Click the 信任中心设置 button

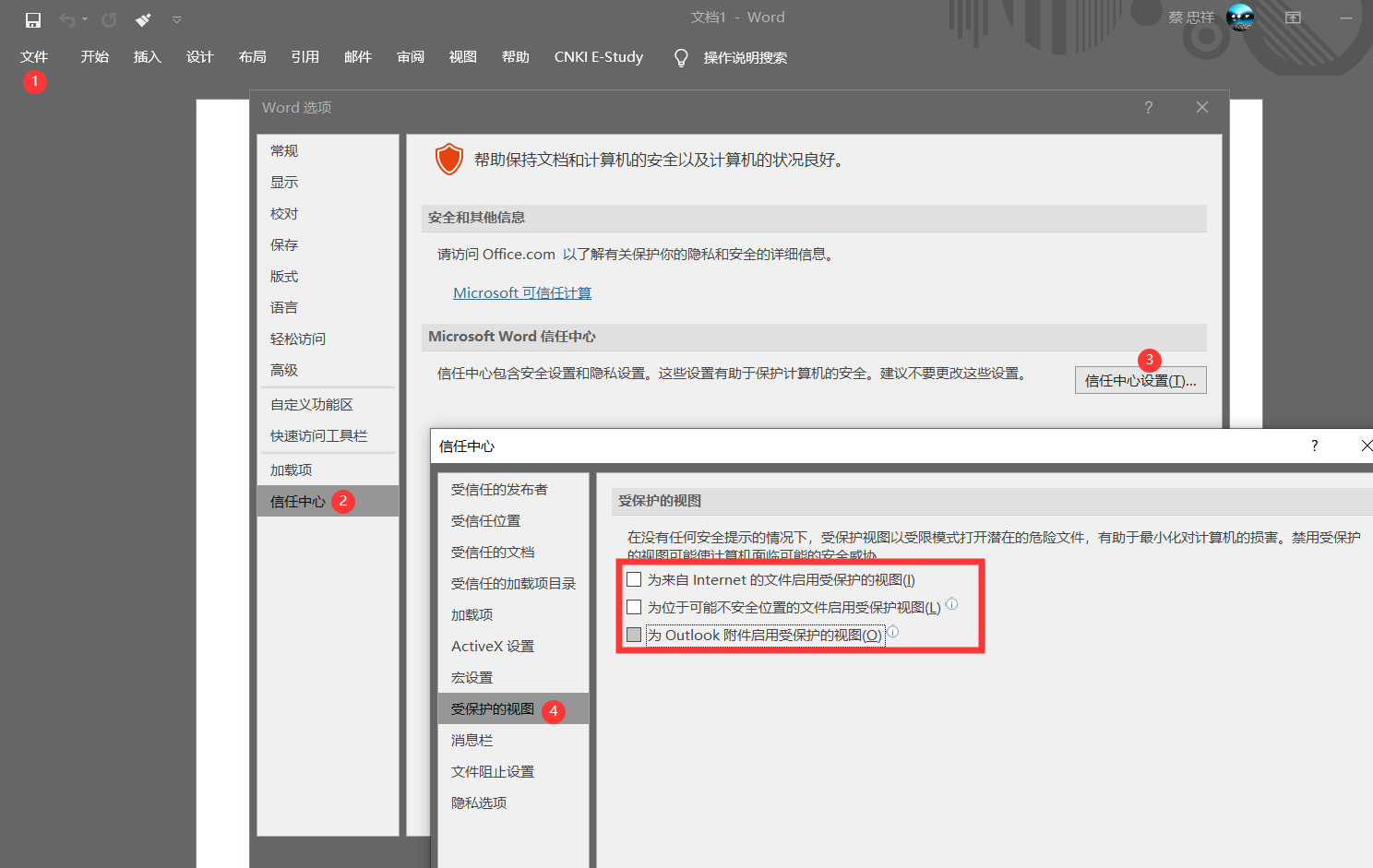click(1140, 381)
